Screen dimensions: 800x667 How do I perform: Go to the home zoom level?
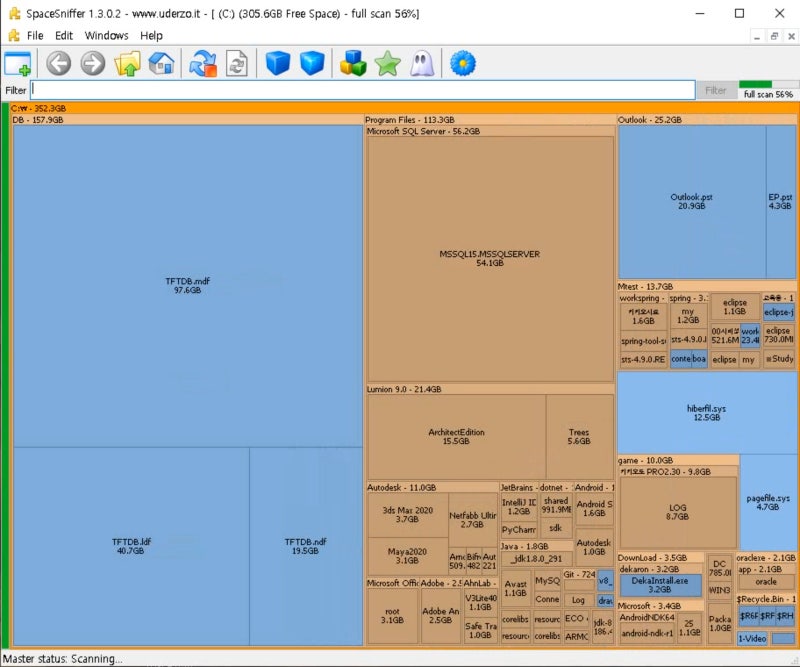click(x=160, y=63)
